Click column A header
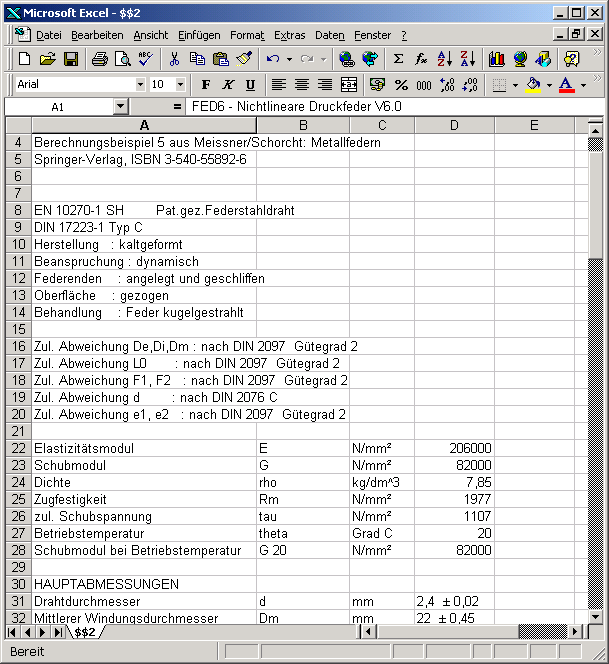Screen dimensions: 609x664 coord(144,125)
